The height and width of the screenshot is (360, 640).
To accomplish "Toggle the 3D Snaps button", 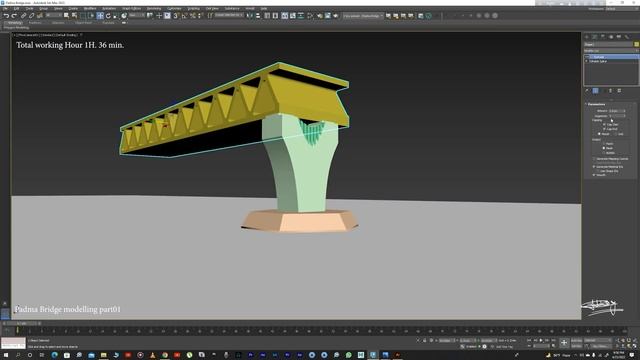I will click(x=176, y=16).
